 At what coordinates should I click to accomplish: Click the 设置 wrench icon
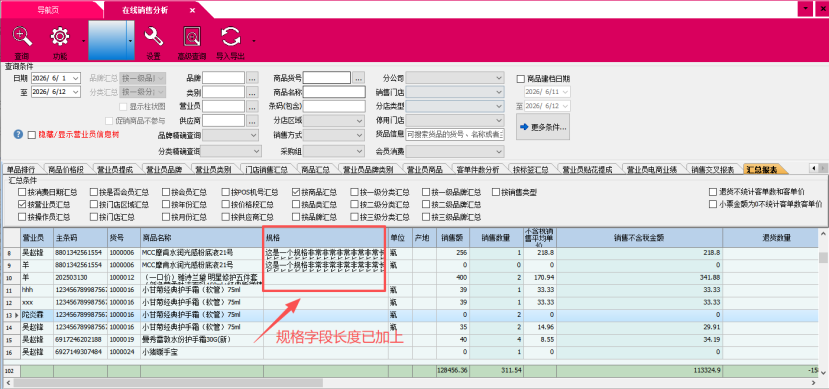click(153, 36)
